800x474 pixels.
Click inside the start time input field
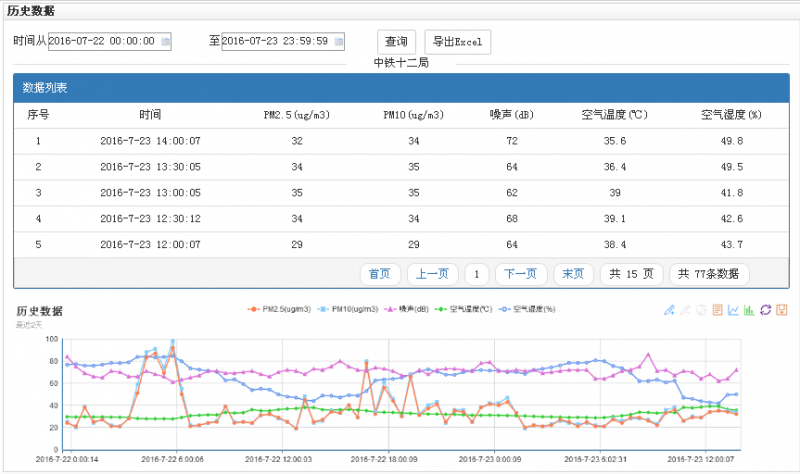102,41
